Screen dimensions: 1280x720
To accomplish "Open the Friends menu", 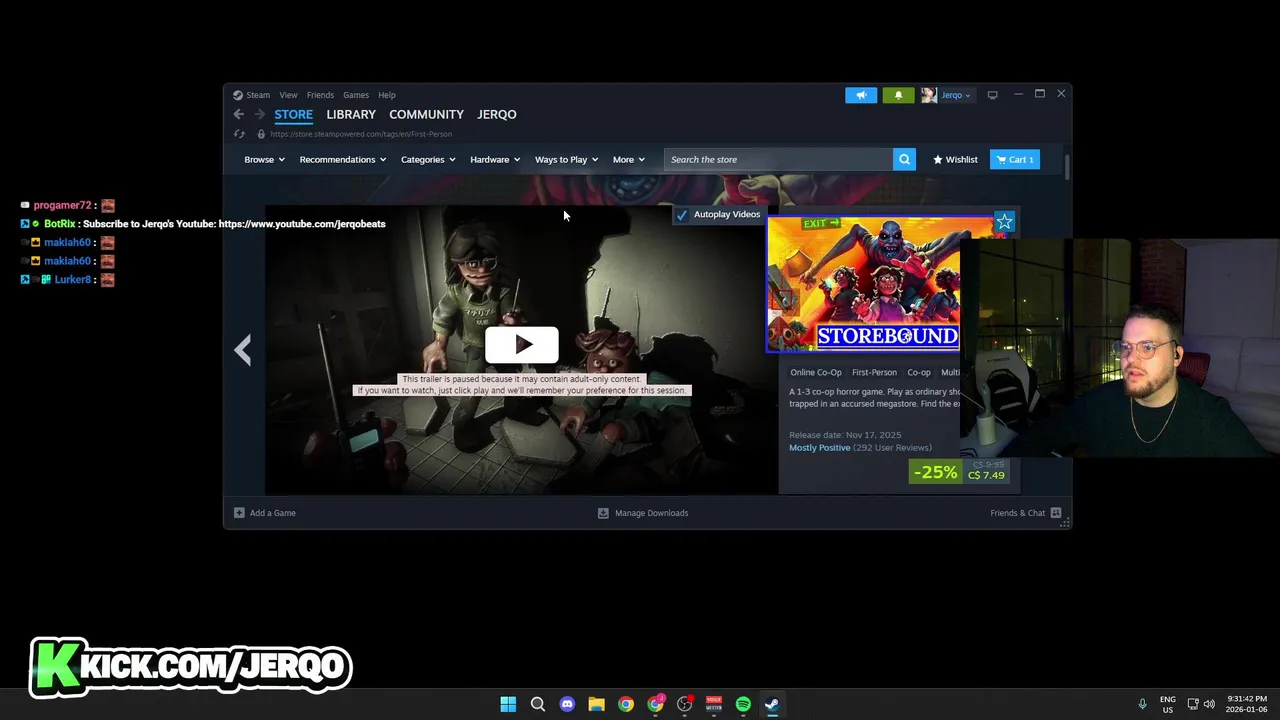I will [x=320, y=95].
